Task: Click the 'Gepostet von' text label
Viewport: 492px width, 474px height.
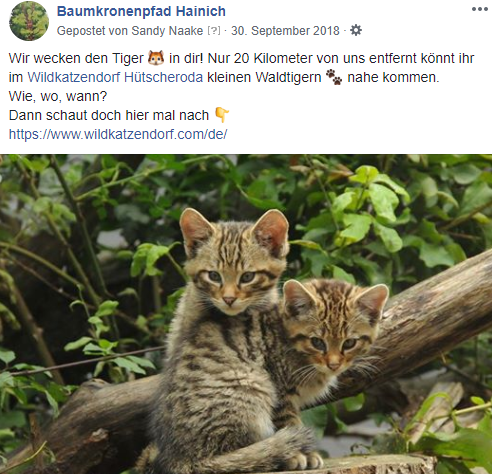Action: 93,31
